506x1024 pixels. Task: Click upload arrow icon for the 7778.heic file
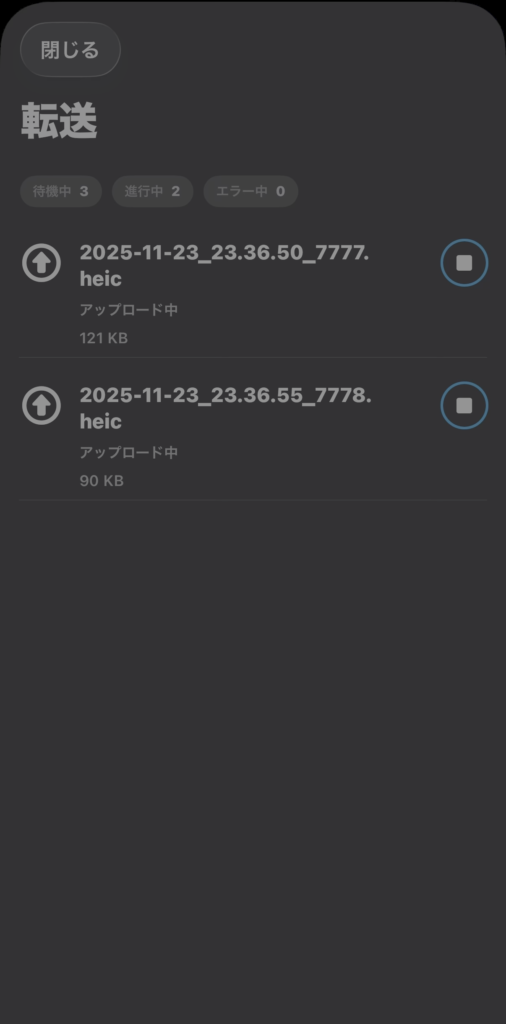(42, 406)
